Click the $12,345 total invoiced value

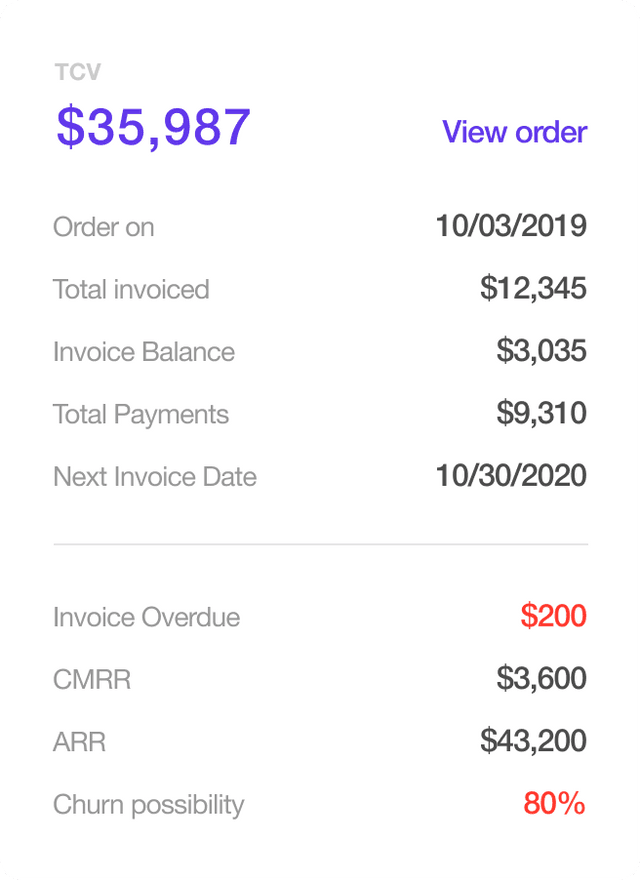533,288
